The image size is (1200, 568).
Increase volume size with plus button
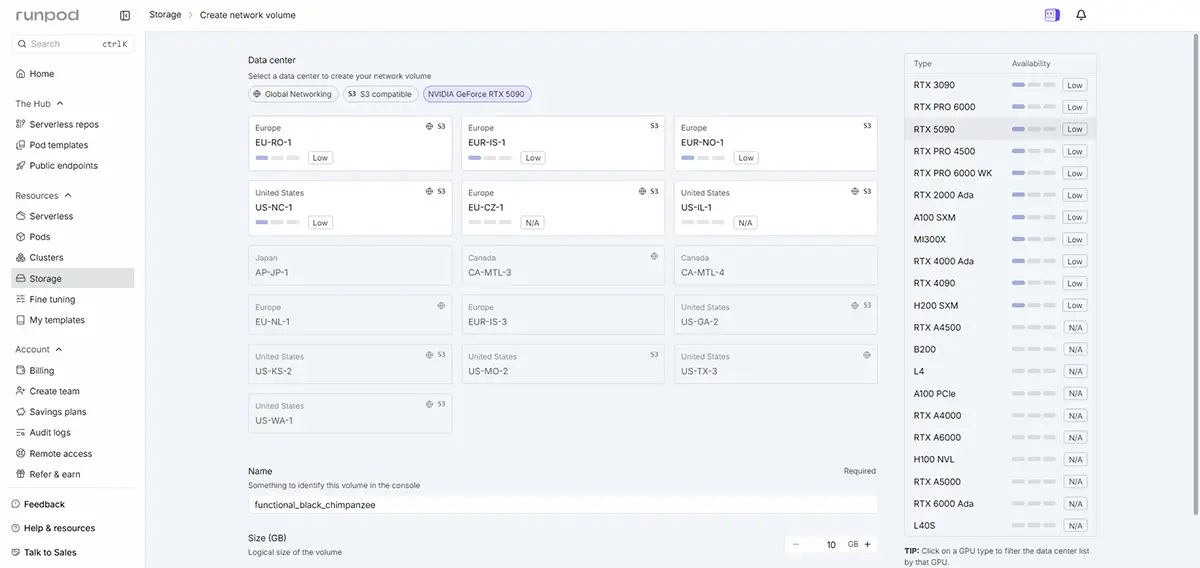coord(867,545)
